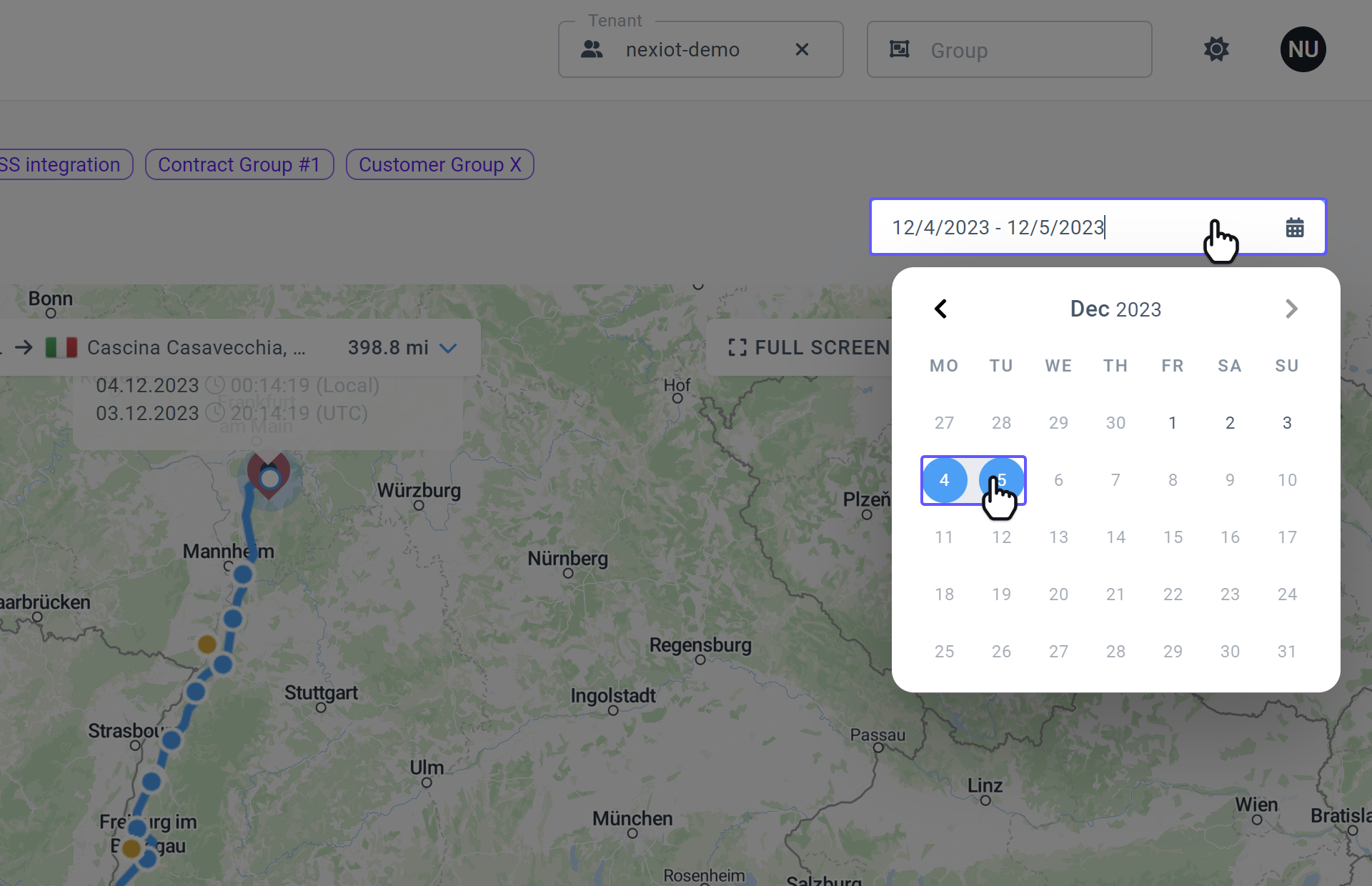Click Dec 2023 month header

pos(1115,309)
